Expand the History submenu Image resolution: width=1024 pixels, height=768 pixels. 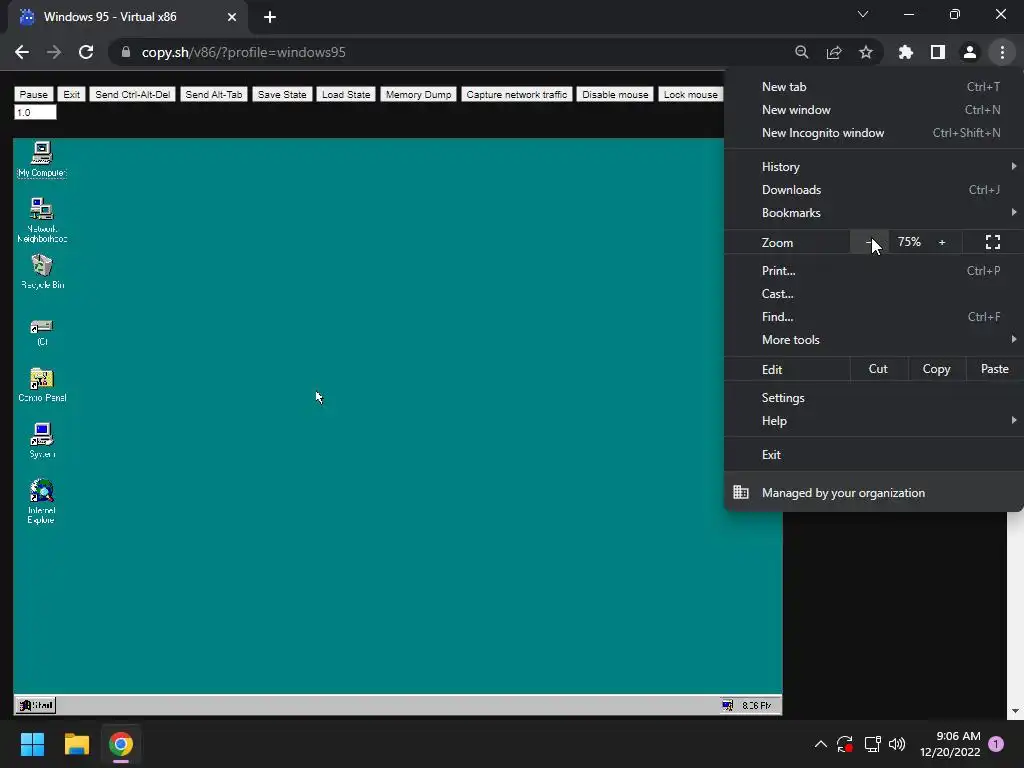point(874,167)
